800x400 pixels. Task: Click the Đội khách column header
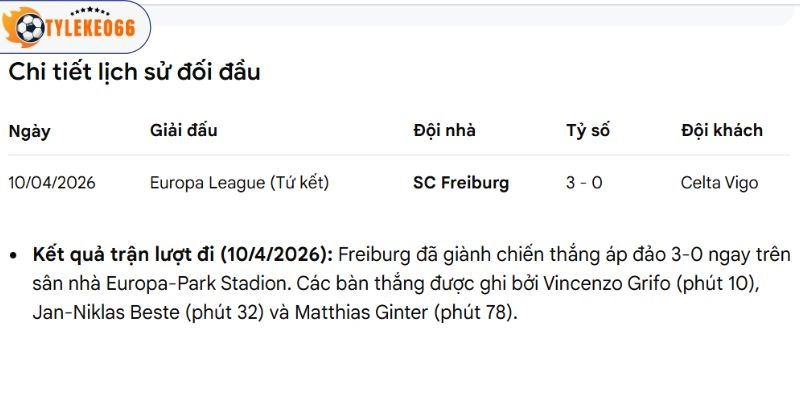point(721,130)
